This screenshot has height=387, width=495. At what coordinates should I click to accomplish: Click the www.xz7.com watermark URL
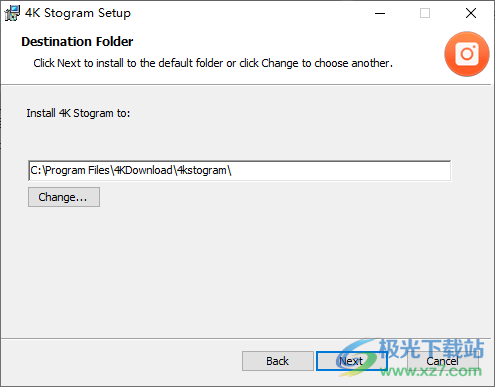[x=431, y=371]
